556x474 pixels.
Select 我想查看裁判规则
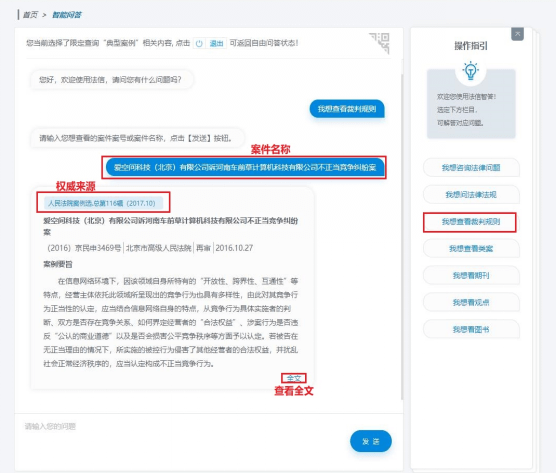[471, 222]
